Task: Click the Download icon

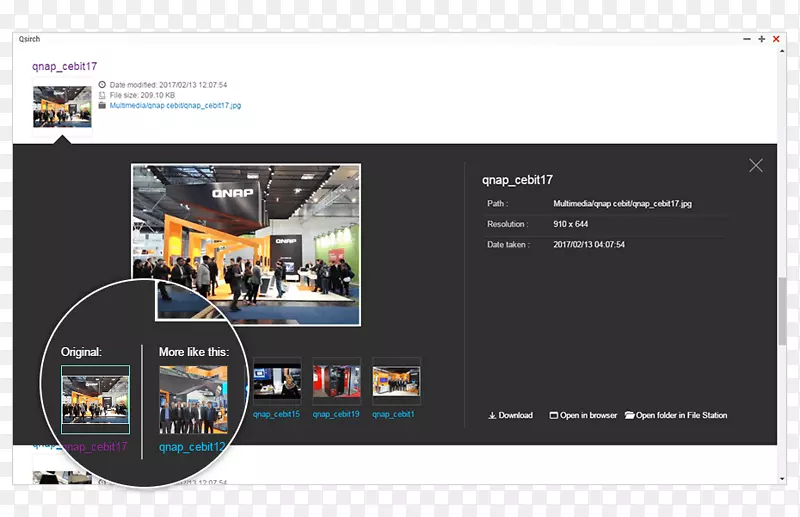Action: 492,415
